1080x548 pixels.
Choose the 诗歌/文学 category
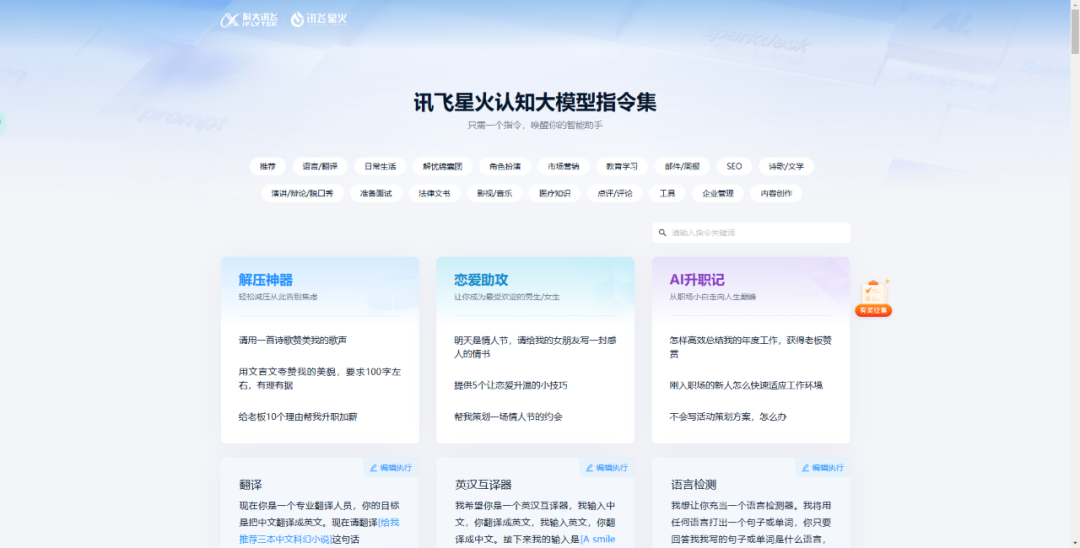point(786,166)
